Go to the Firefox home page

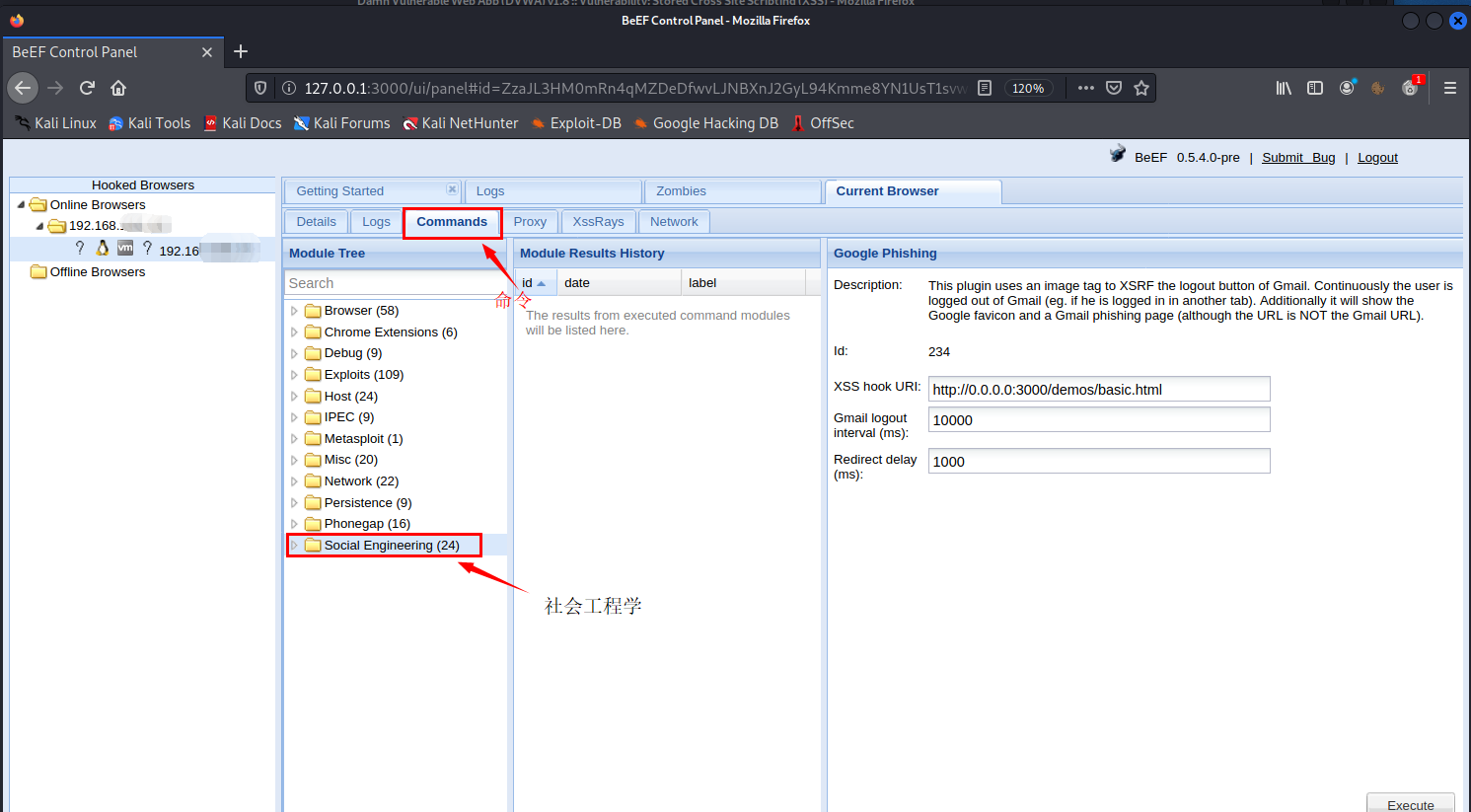118,88
